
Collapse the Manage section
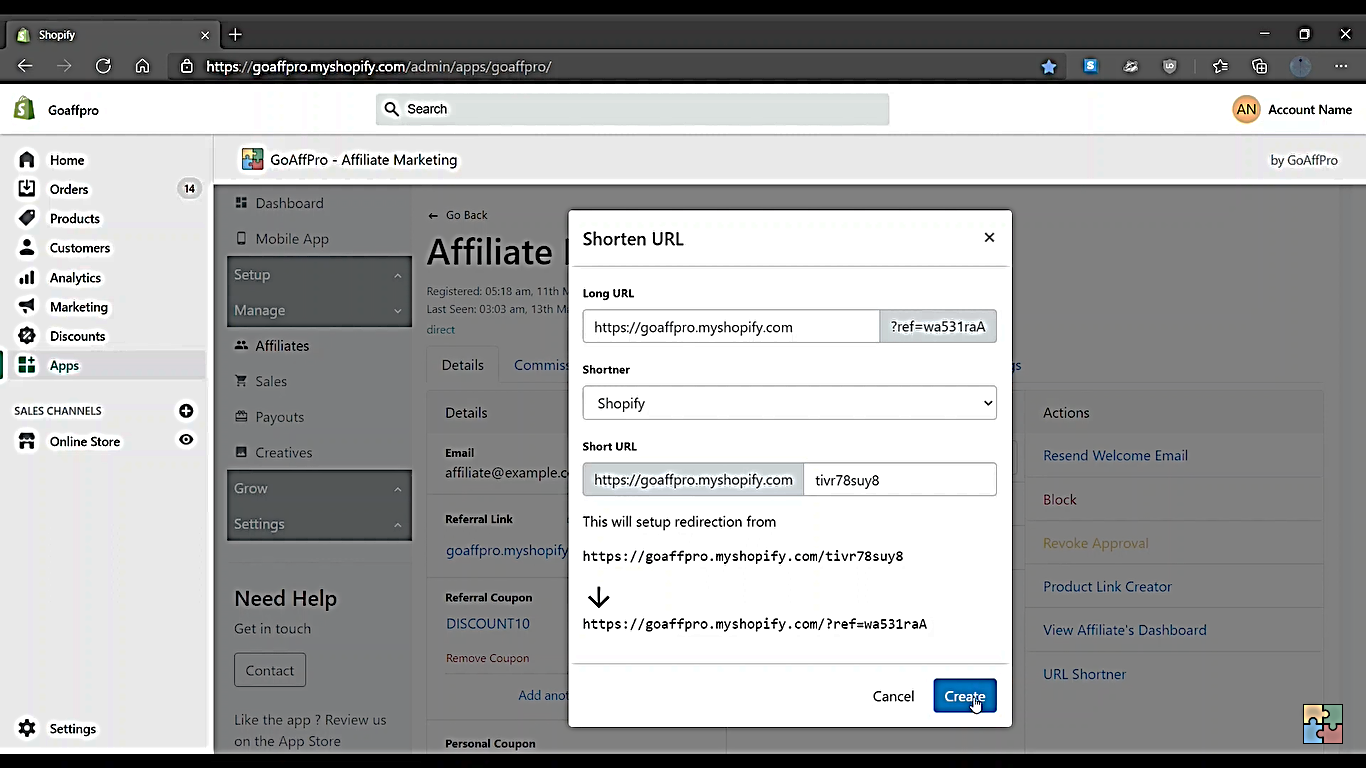click(x=319, y=310)
